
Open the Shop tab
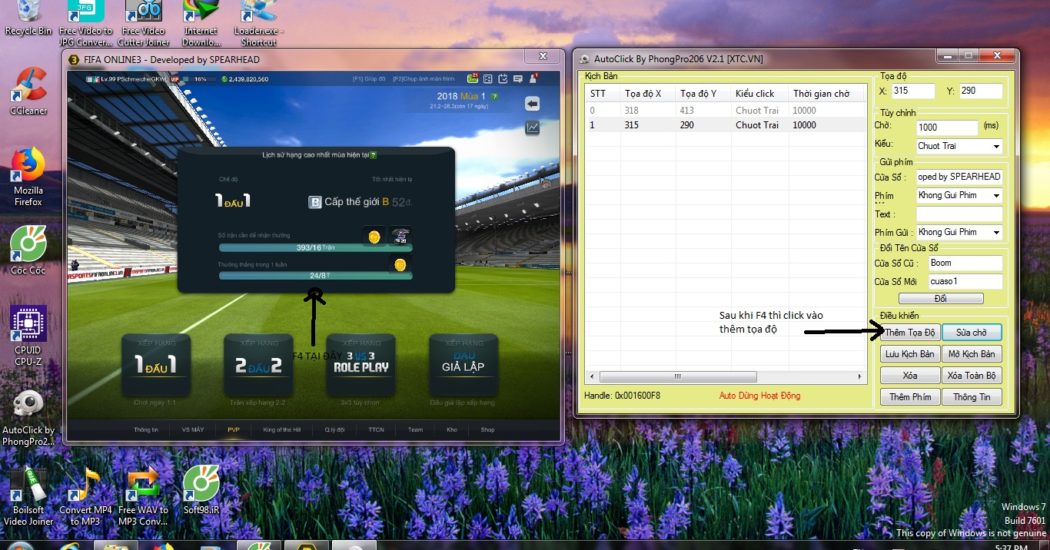coord(488,429)
